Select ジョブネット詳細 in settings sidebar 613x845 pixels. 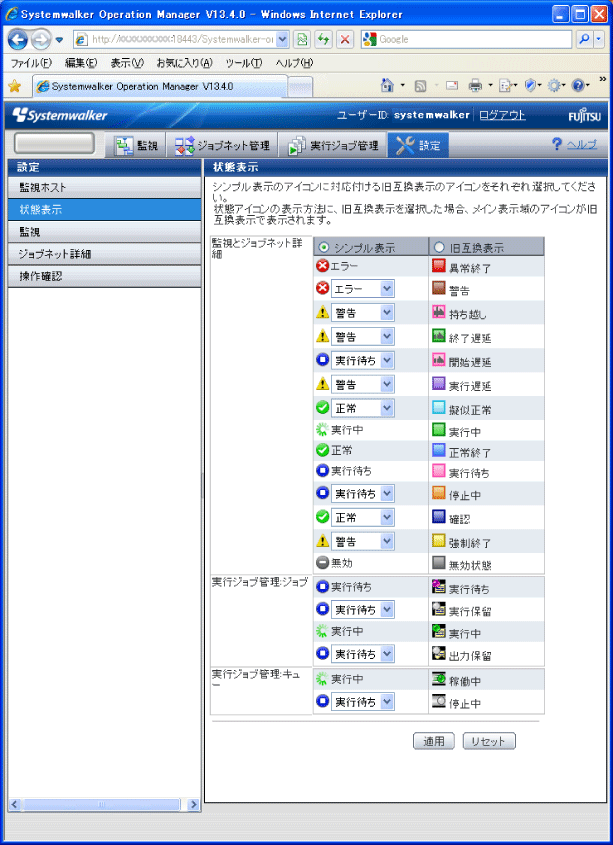point(105,254)
